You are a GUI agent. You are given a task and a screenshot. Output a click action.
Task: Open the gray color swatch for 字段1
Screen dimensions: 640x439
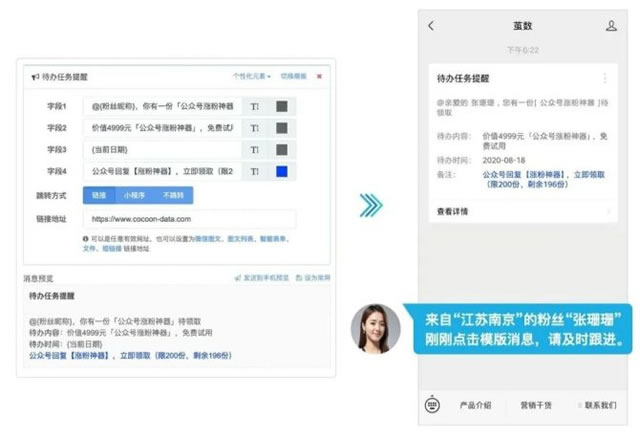coord(282,106)
